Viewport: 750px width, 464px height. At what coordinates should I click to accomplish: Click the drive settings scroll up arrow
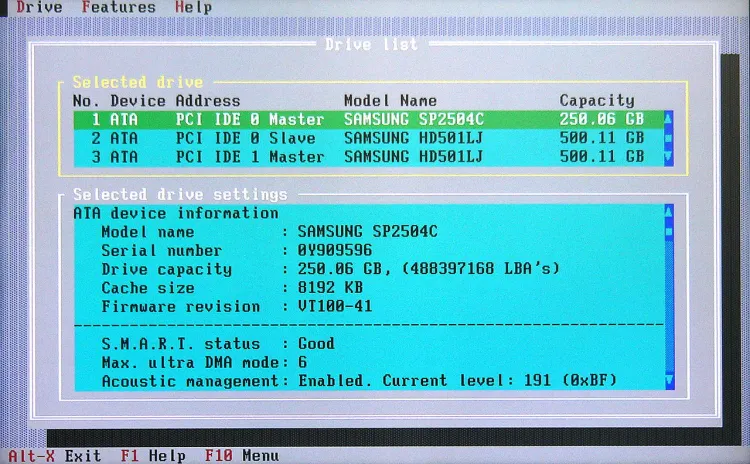pos(669,211)
